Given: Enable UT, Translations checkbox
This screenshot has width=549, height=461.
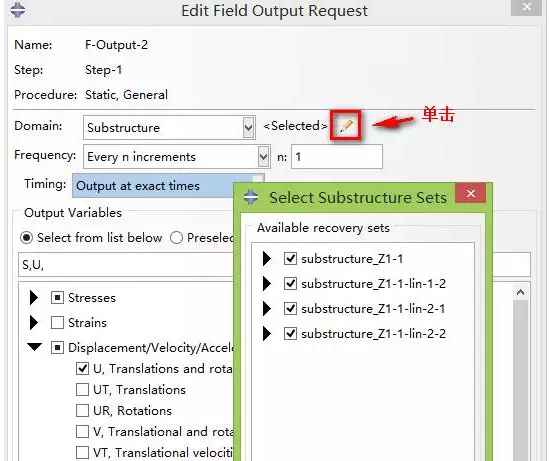Looking at the screenshot, I should [x=82, y=390].
